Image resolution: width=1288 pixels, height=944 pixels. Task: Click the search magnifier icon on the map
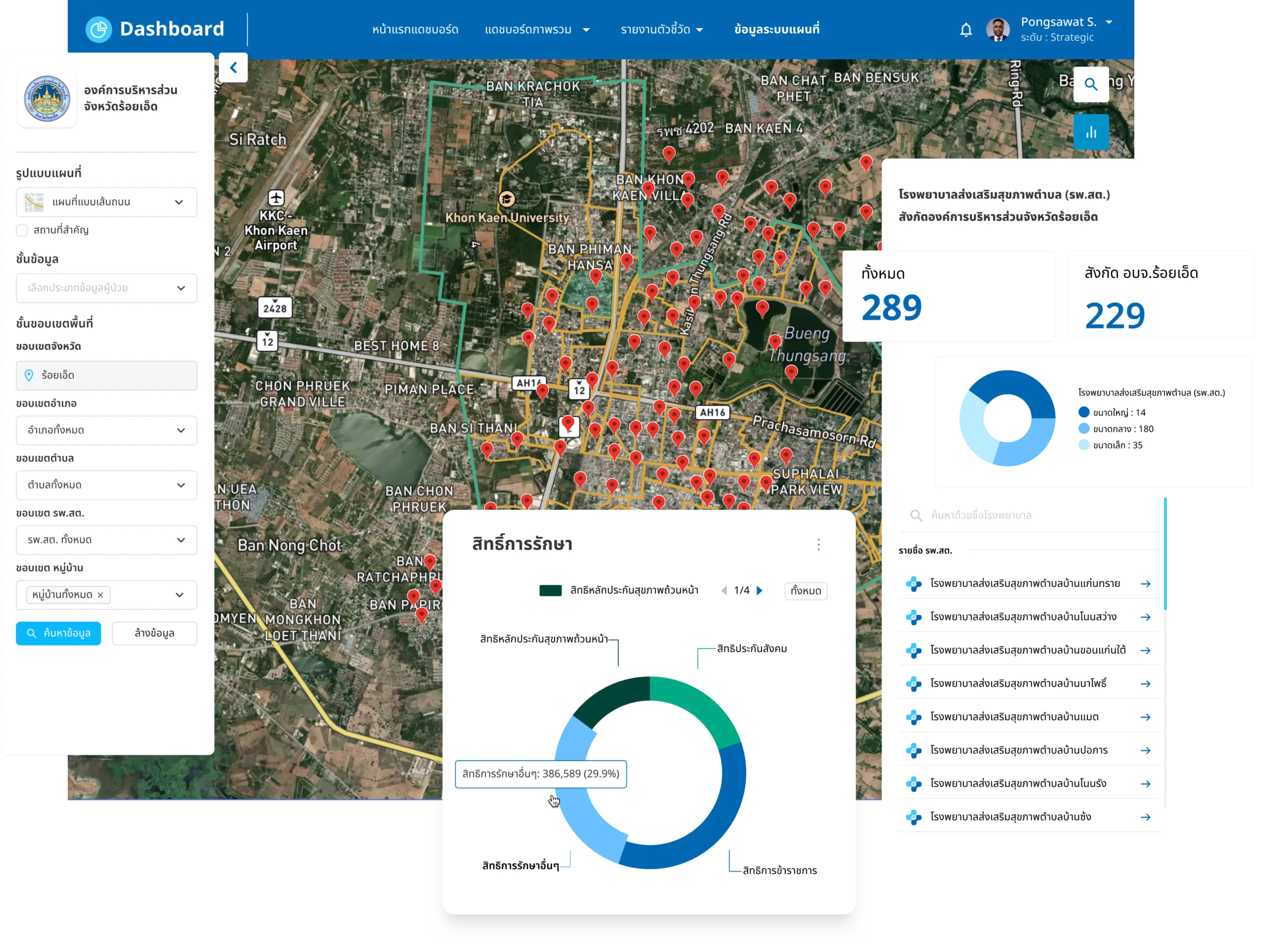point(1091,85)
